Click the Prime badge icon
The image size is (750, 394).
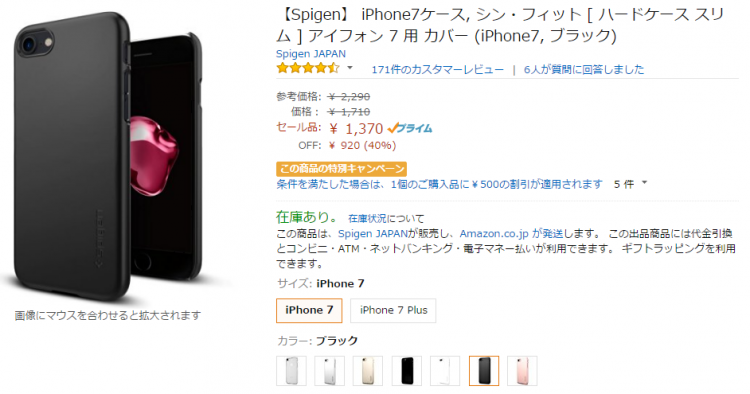(410, 128)
